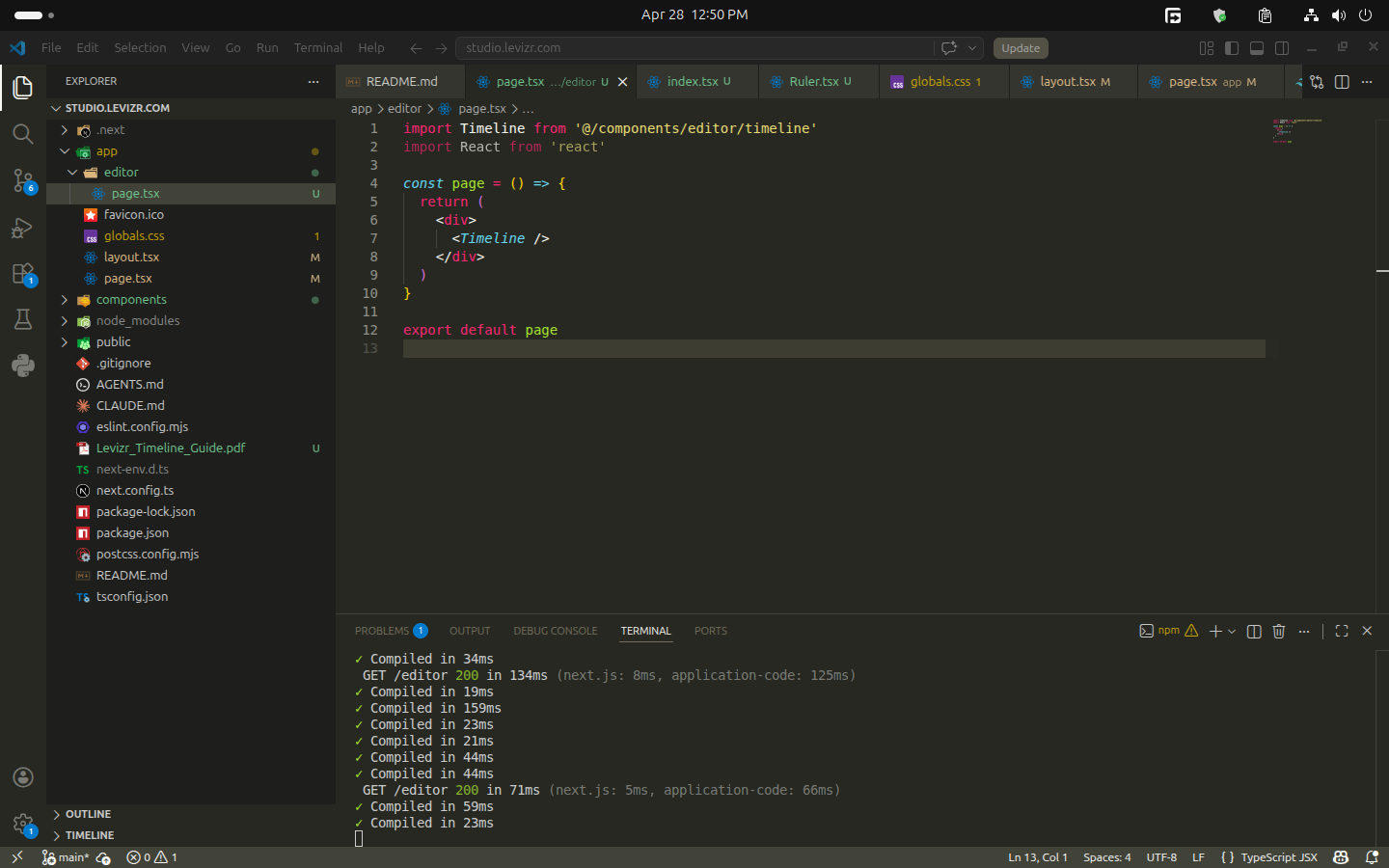Toggle secondary side bar visibility
The width and height of the screenshot is (1389, 868).
(1282, 48)
